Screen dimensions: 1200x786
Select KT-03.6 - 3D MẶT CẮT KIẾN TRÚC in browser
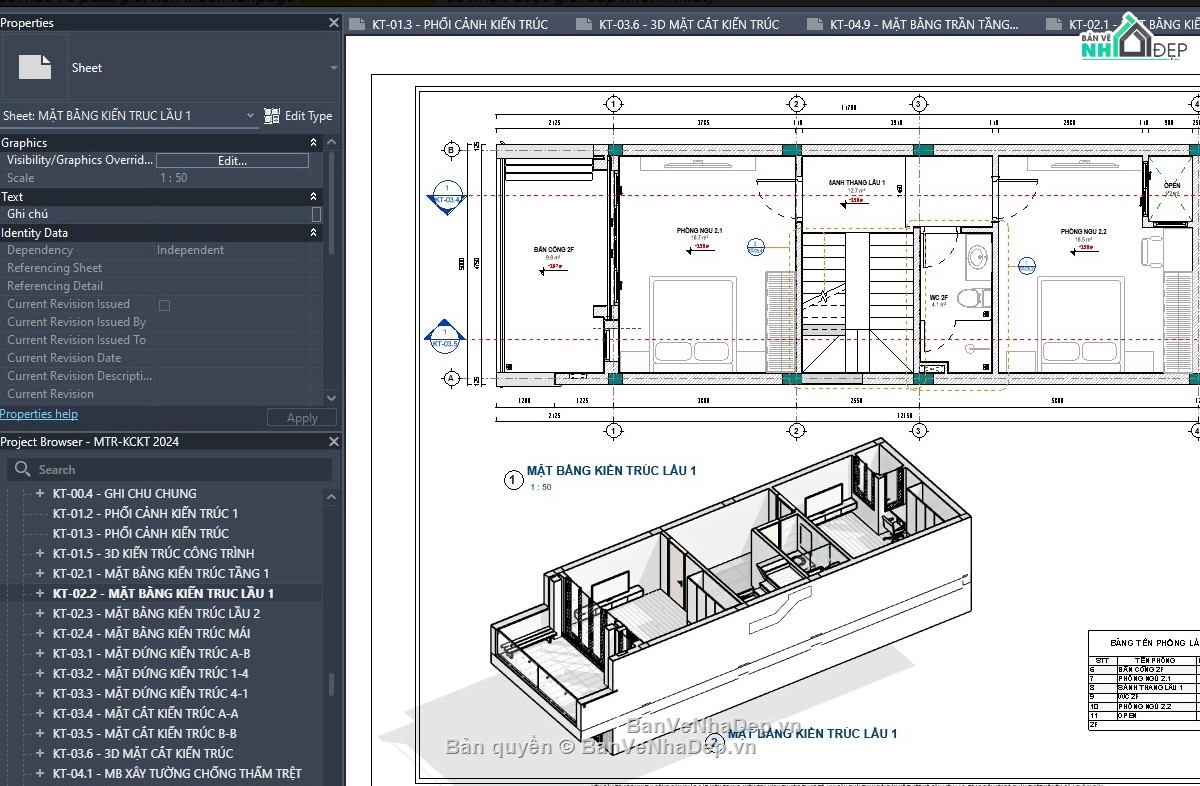coord(143,753)
